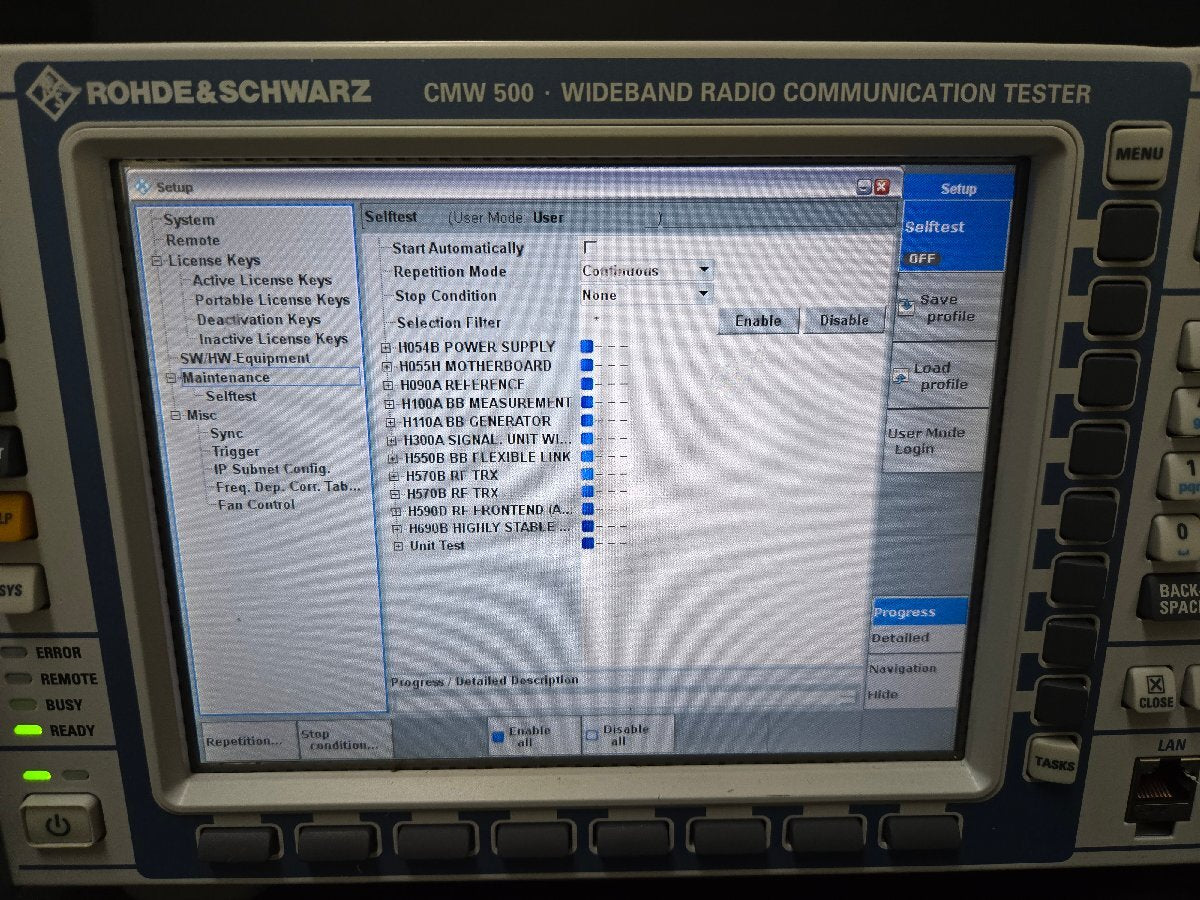The height and width of the screenshot is (900, 1200).
Task: Click the User Mode Login softkey
Action: pos(934,441)
